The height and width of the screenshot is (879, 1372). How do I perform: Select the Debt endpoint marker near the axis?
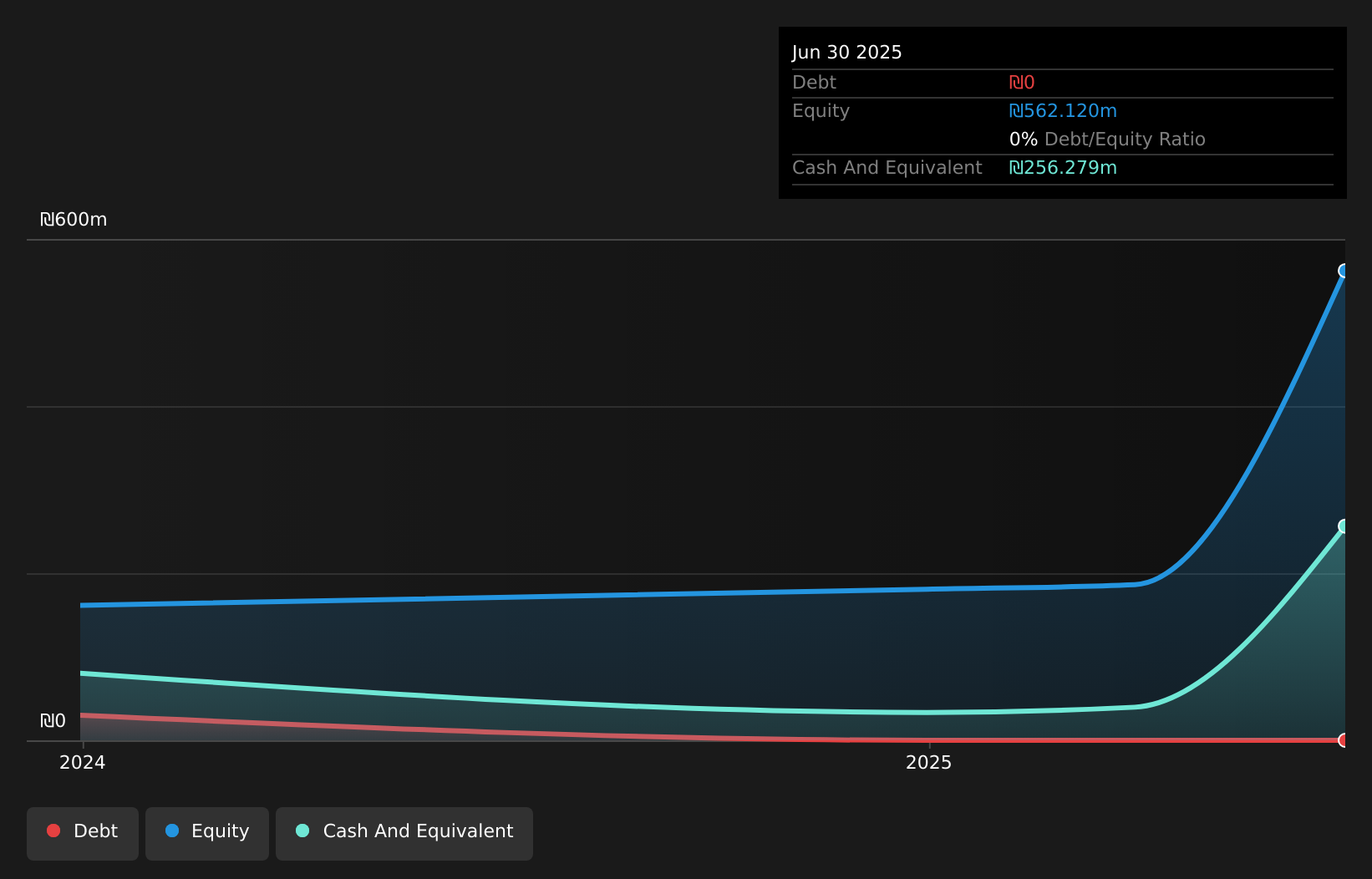tap(1343, 740)
